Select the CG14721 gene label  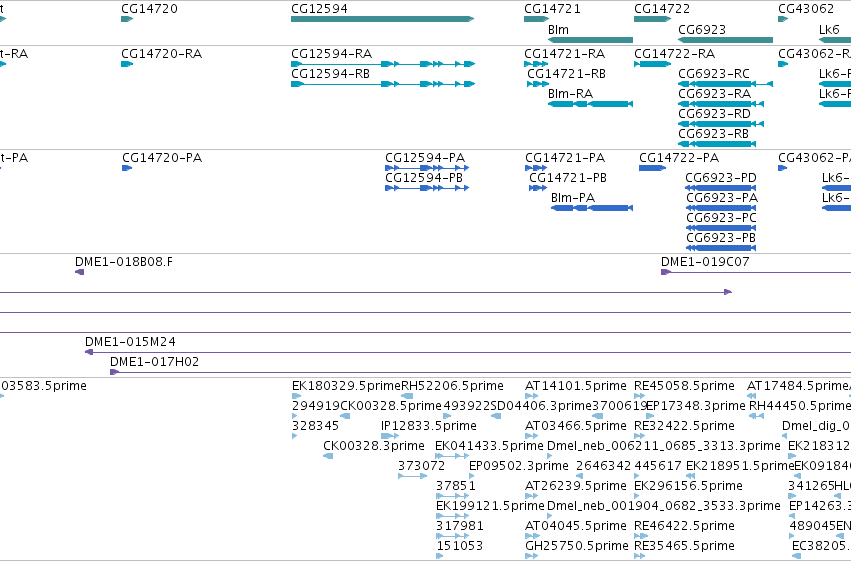552,9
